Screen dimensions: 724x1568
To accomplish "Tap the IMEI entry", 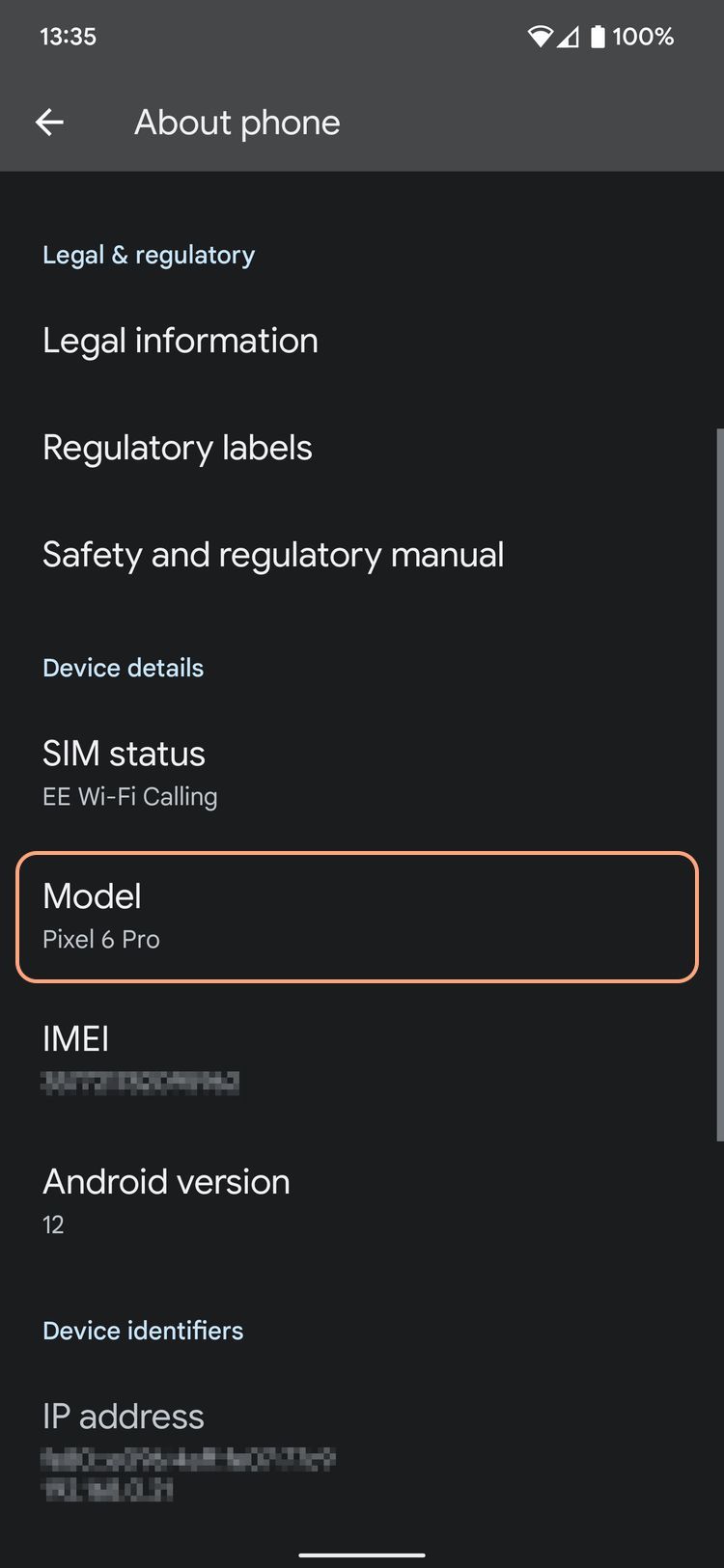I will 140,1059.
